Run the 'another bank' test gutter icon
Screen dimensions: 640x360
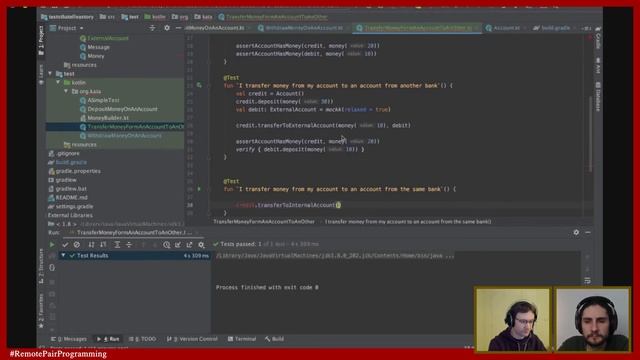[199, 85]
